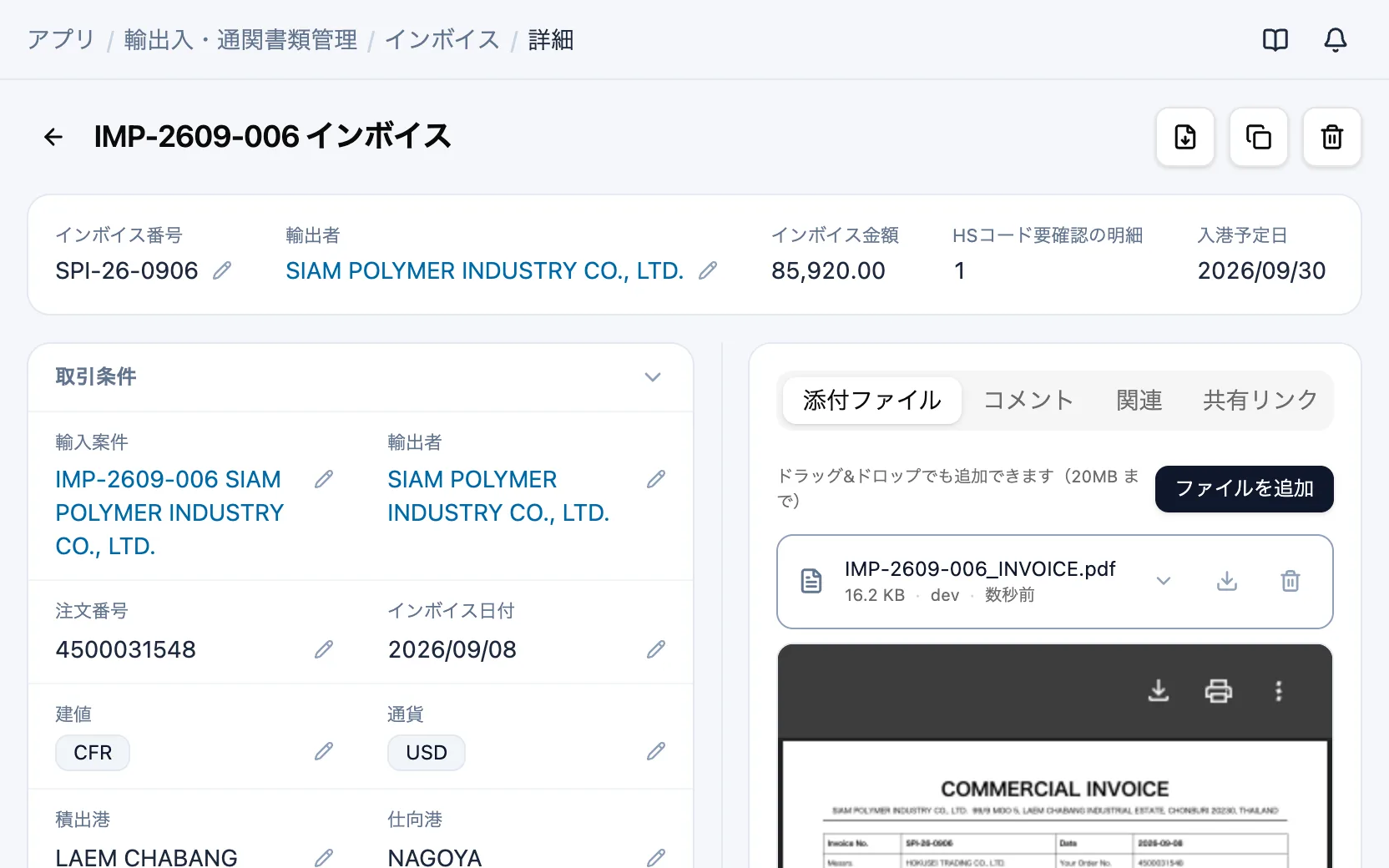The height and width of the screenshot is (868, 1389).
Task: Delete attachment IMP-2609-006_INVOICE.pdf trash icon
Action: click(1291, 581)
